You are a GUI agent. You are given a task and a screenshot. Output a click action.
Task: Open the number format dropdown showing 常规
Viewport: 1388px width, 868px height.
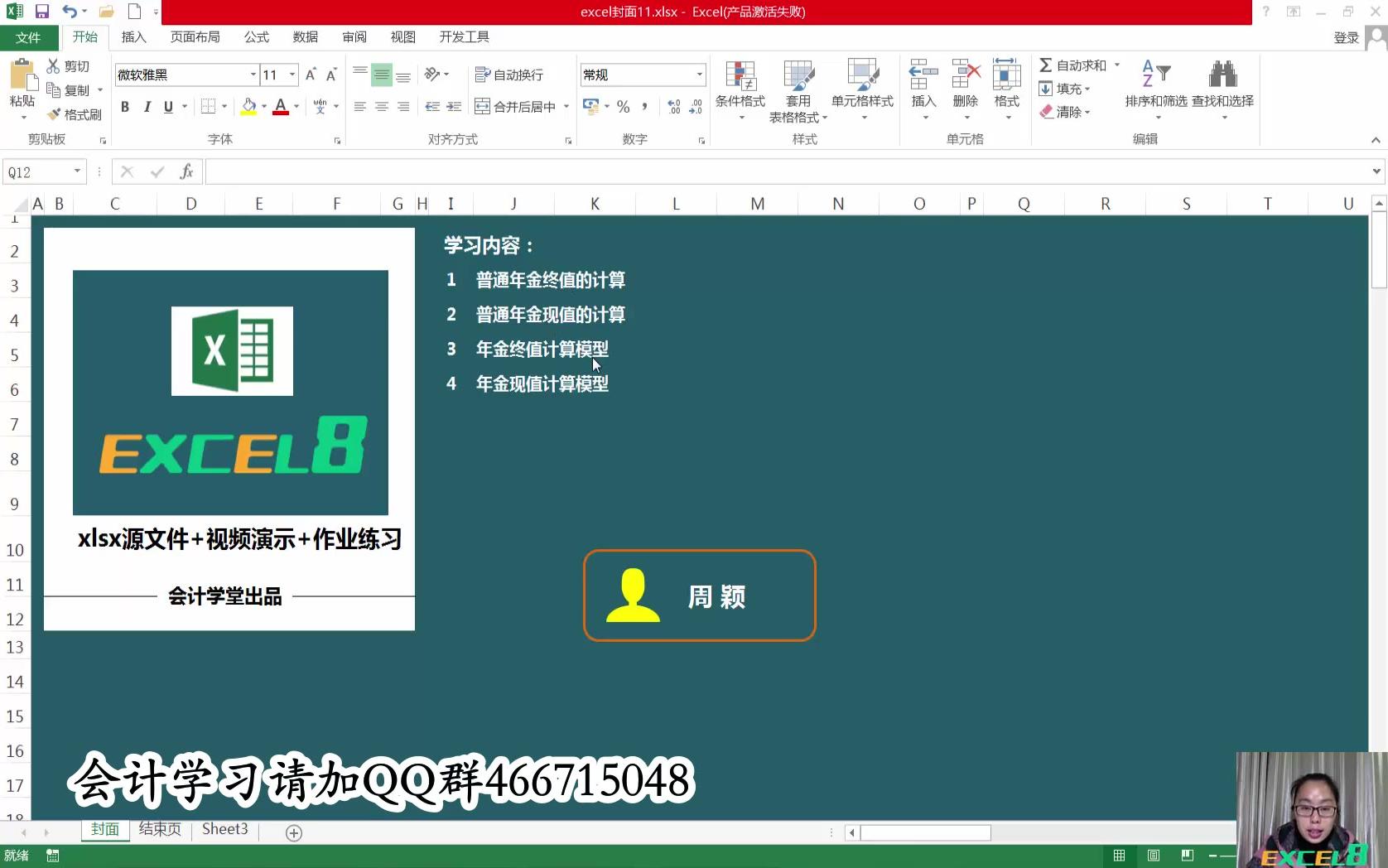700,75
